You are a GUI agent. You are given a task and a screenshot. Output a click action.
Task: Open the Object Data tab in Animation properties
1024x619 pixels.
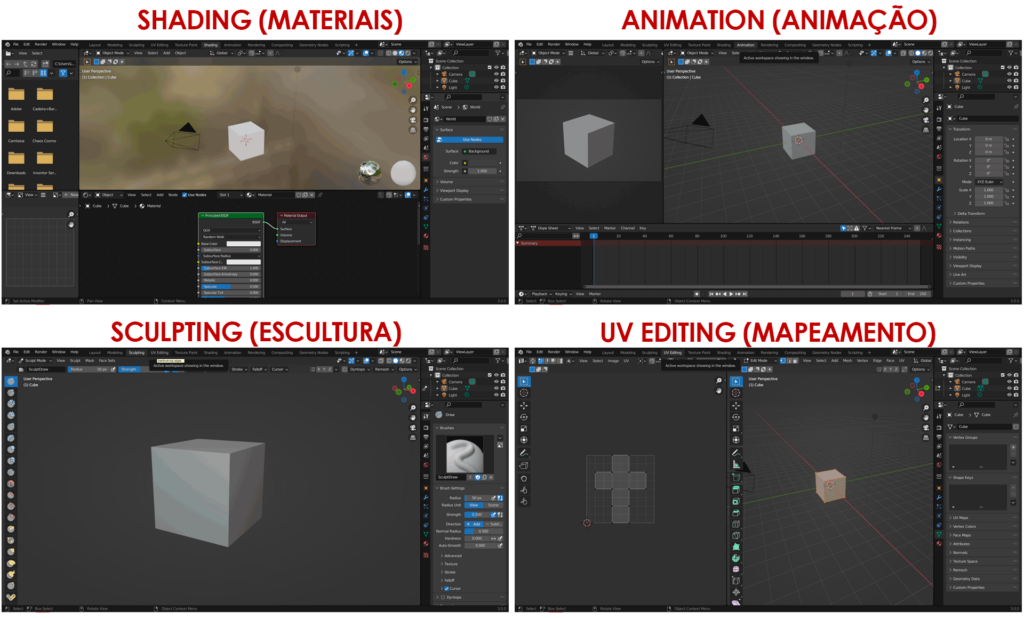click(939, 226)
